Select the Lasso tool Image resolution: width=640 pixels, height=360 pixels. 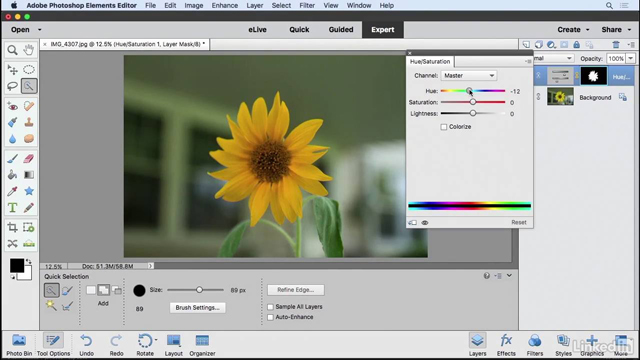(x=12, y=86)
